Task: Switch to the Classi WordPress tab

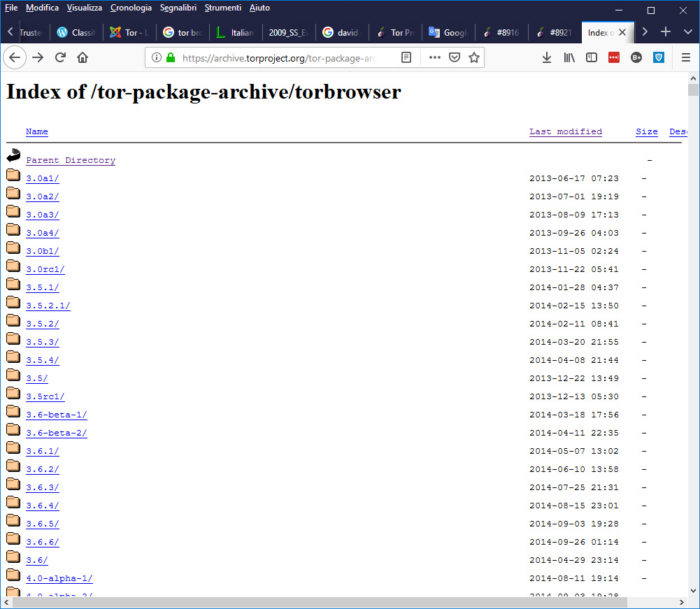Action: [x=76, y=33]
